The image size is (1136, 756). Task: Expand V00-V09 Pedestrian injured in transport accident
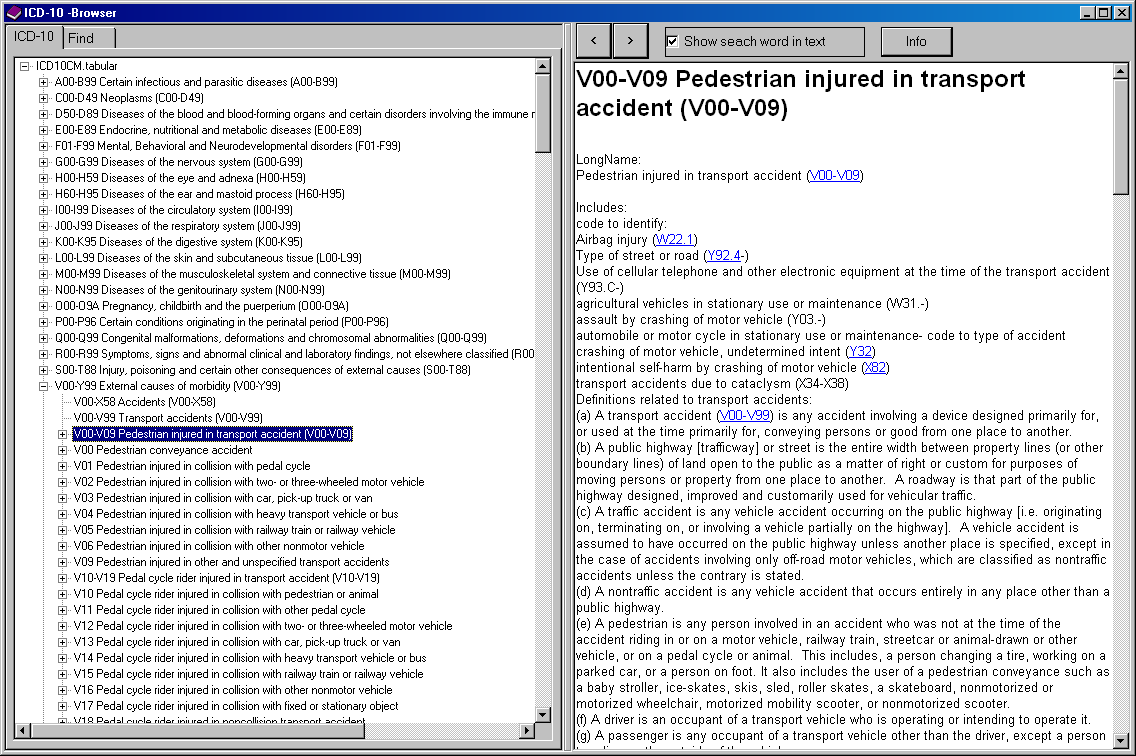click(x=62, y=434)
